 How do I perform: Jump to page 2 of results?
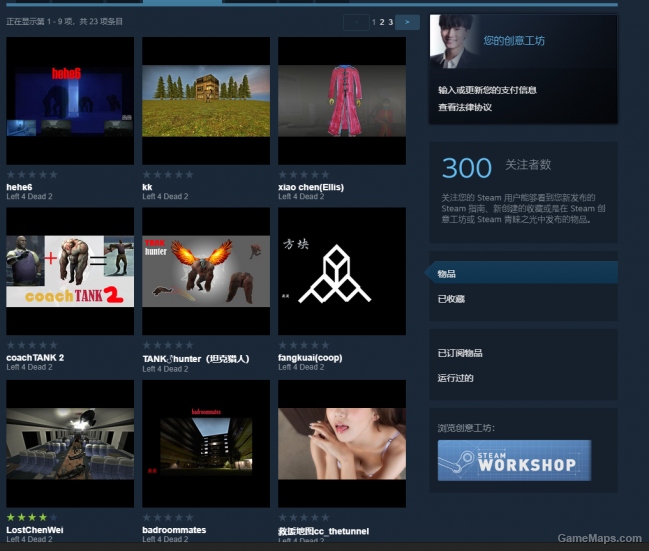point(382,22)
